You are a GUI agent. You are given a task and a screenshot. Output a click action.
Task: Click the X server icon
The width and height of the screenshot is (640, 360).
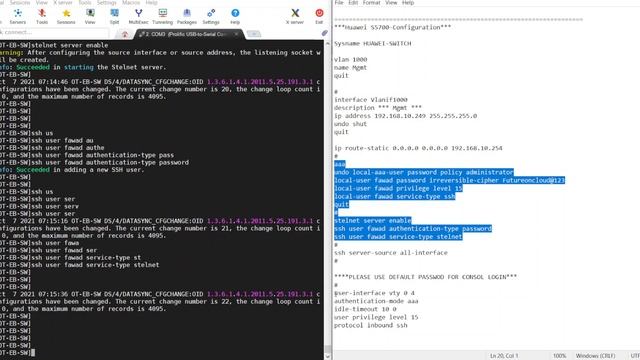[x=295, y=17]
